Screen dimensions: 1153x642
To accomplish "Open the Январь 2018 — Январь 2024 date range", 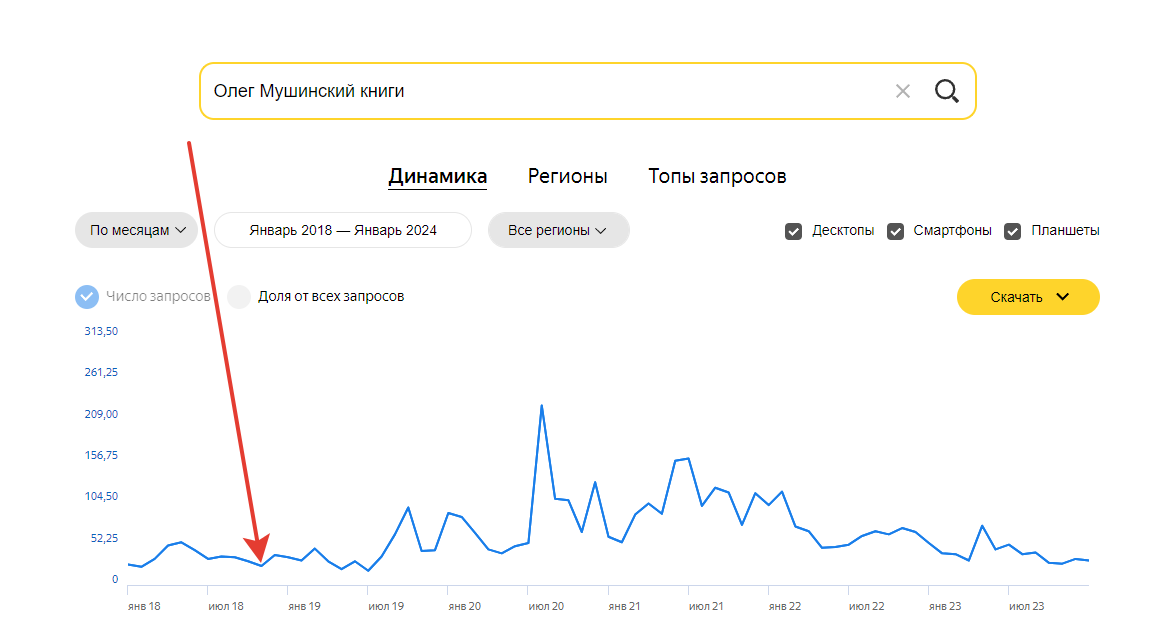I will click(343, 230).
